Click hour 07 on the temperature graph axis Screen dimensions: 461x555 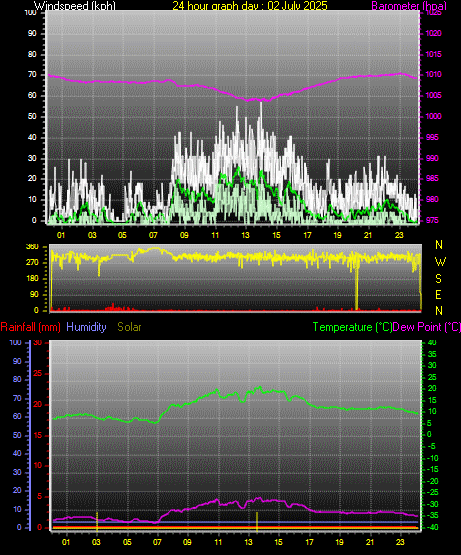pos(157,542)
